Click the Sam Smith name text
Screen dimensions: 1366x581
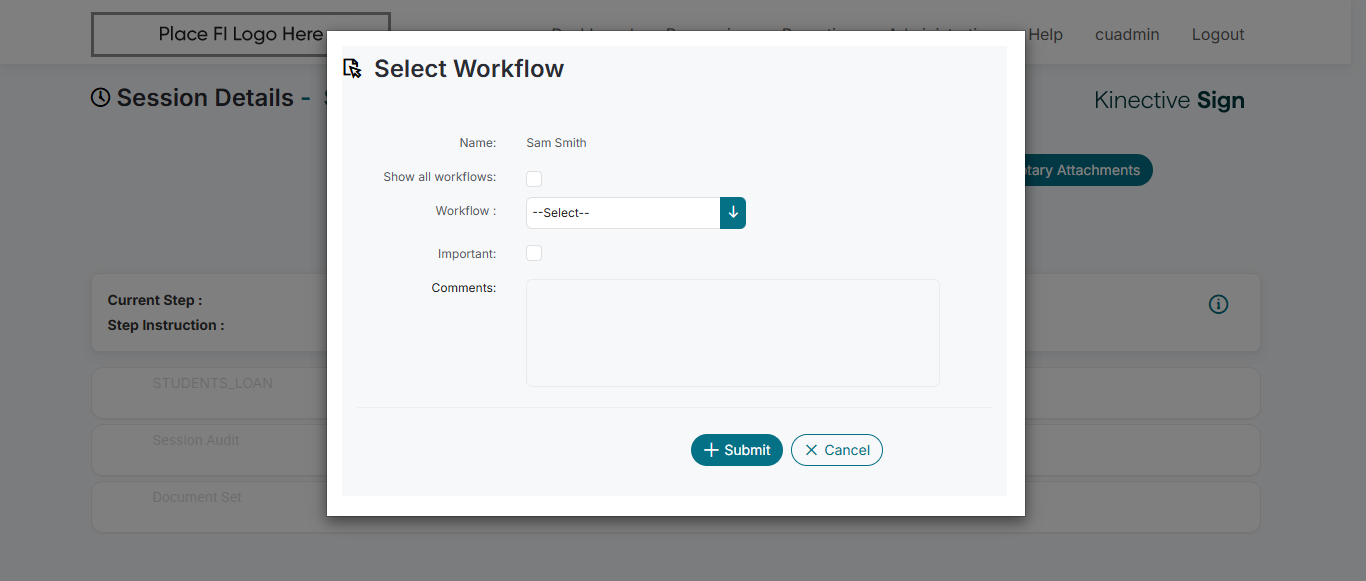556,143
